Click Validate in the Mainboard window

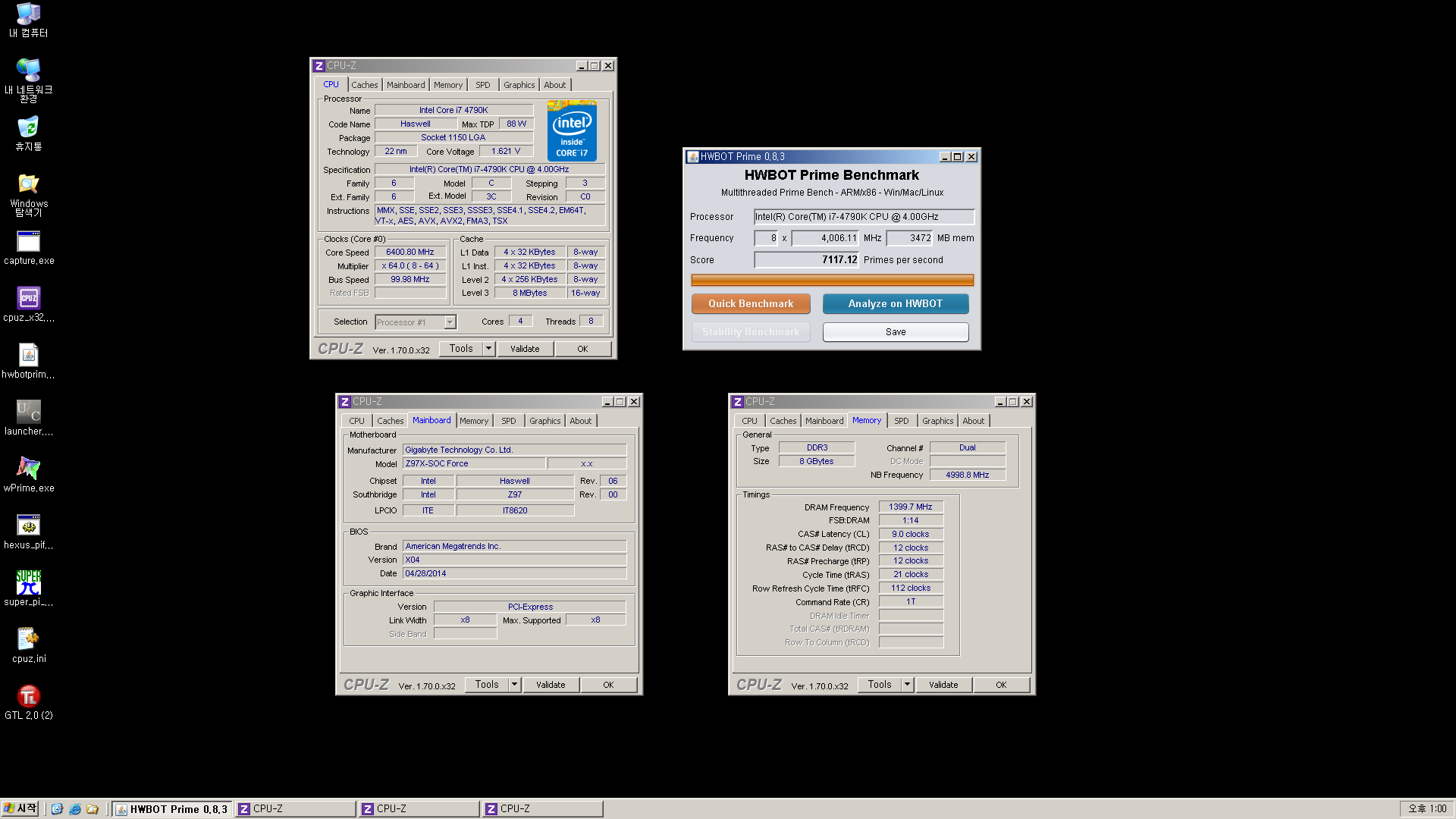(551, 685)
